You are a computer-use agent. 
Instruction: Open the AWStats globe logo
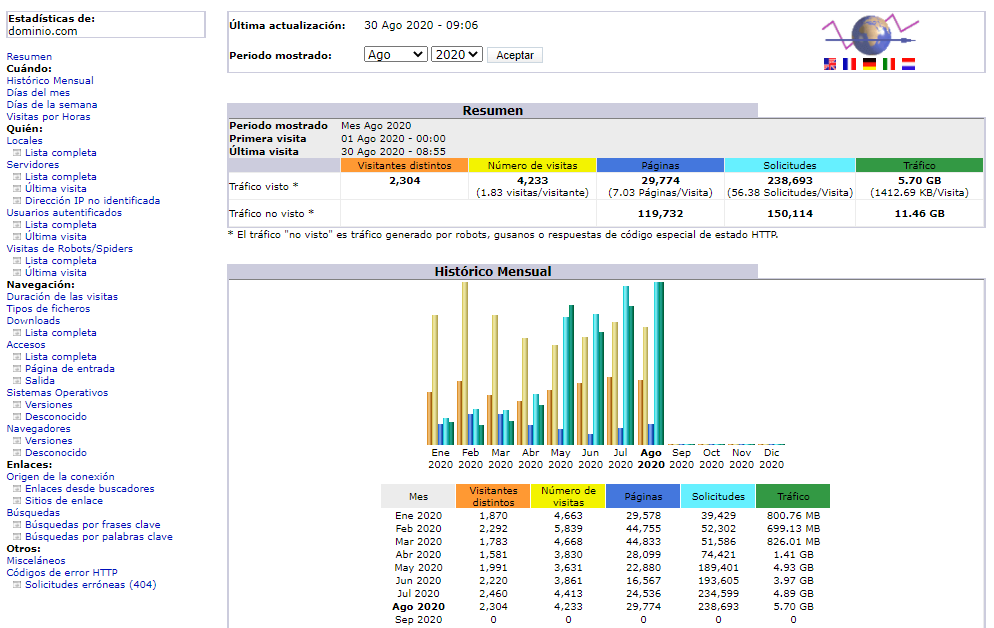click(870, 35)
